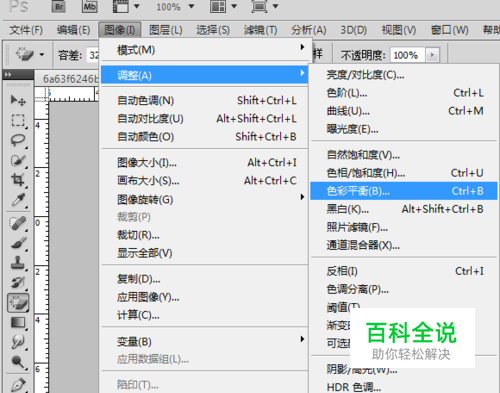The height and width of the screenshot is (393, 500).
Task: Choose 黑白(K)... adjustment
Action: [x=404, y=209]
